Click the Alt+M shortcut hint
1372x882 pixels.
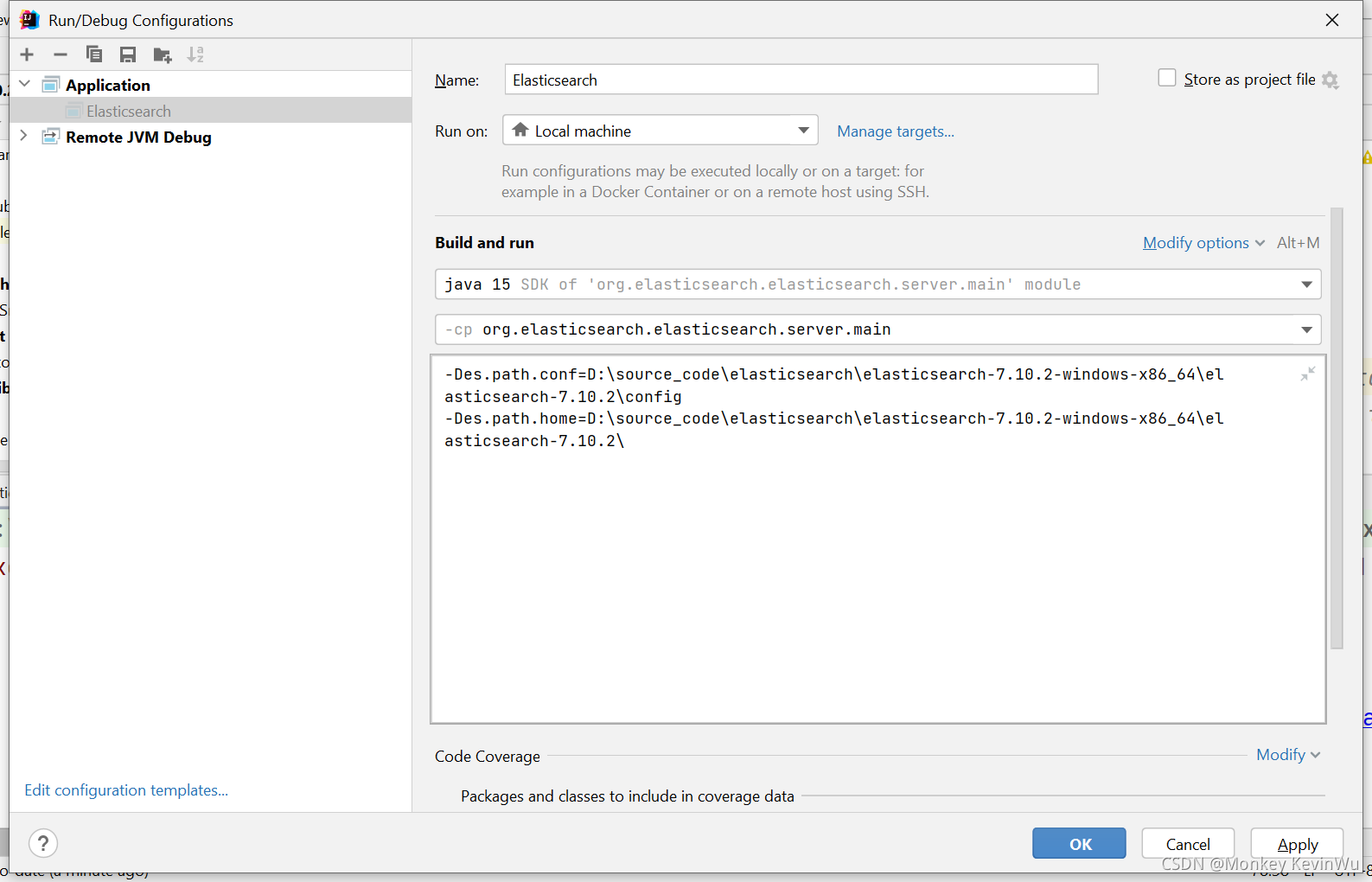click(x=1299, y=243)
